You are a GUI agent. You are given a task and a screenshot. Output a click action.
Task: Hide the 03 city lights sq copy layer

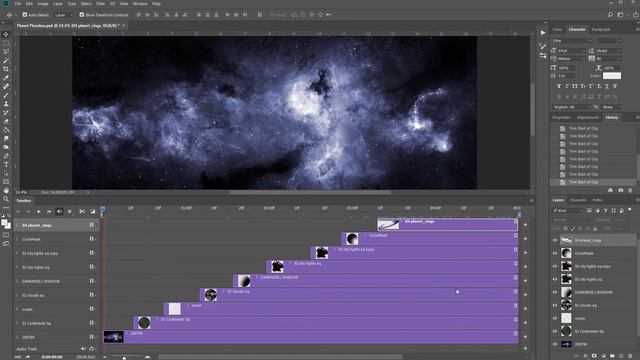pos(555,267)
